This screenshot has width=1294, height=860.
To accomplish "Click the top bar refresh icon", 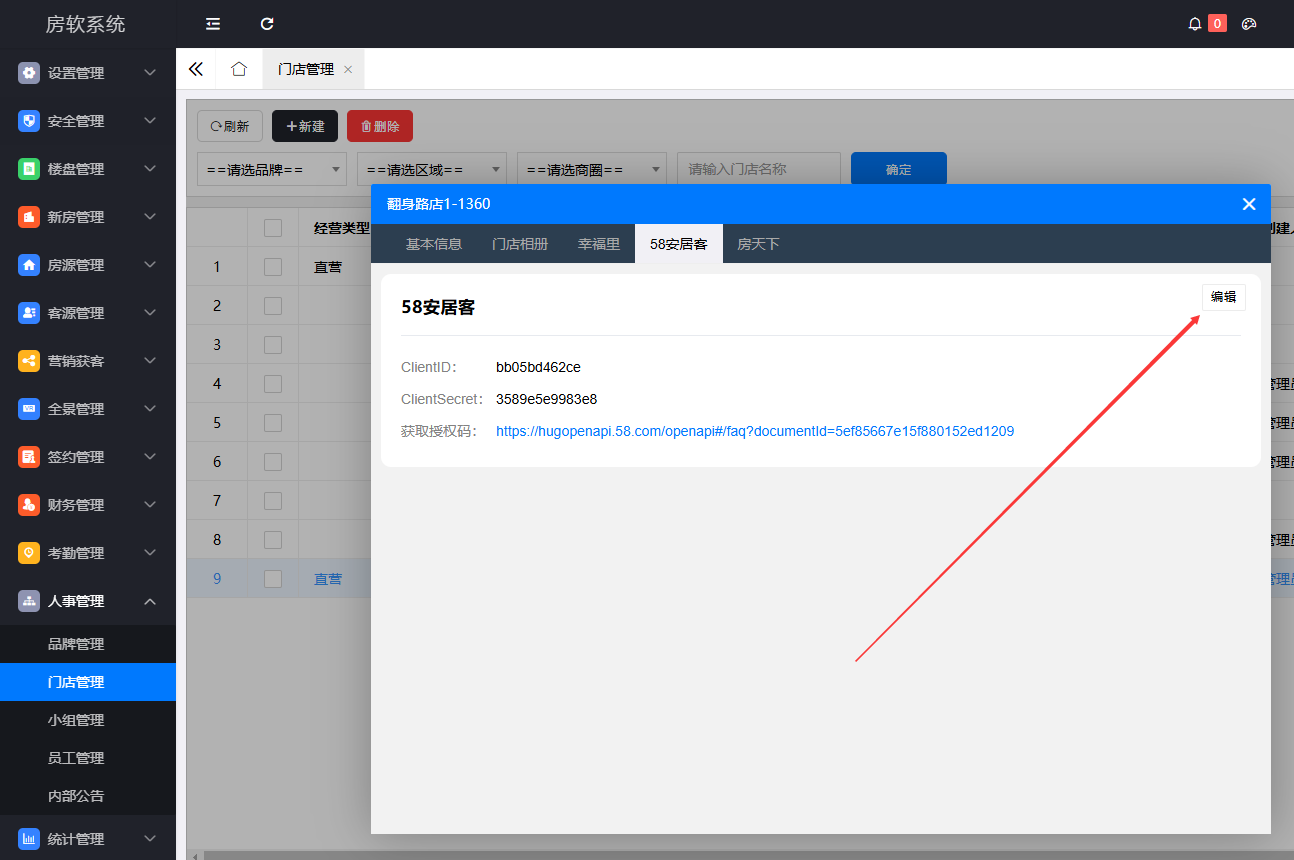I will click(267, 24).
